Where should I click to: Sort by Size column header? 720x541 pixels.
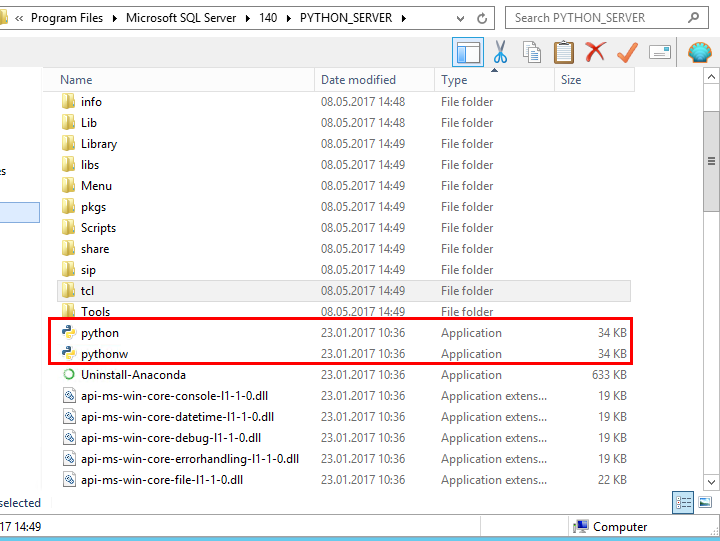point(595,80)
